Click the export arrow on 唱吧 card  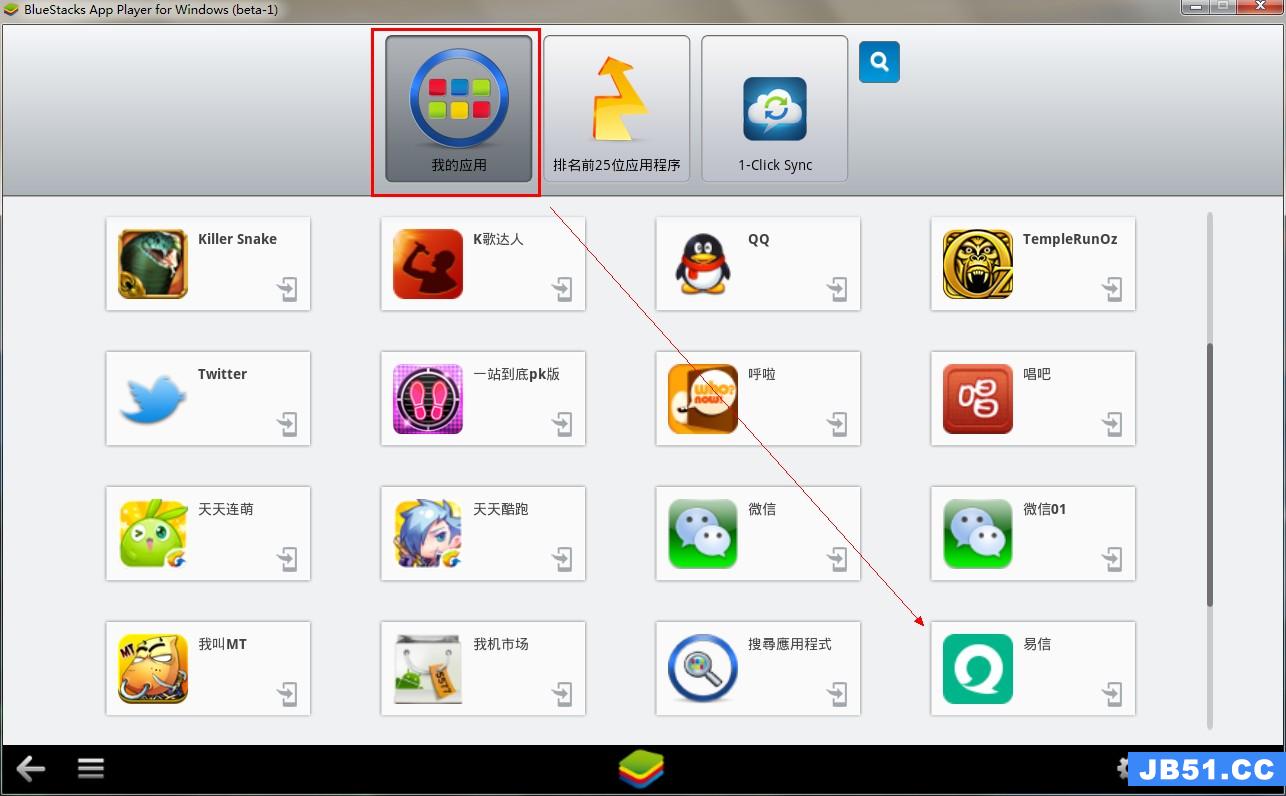1113,425
